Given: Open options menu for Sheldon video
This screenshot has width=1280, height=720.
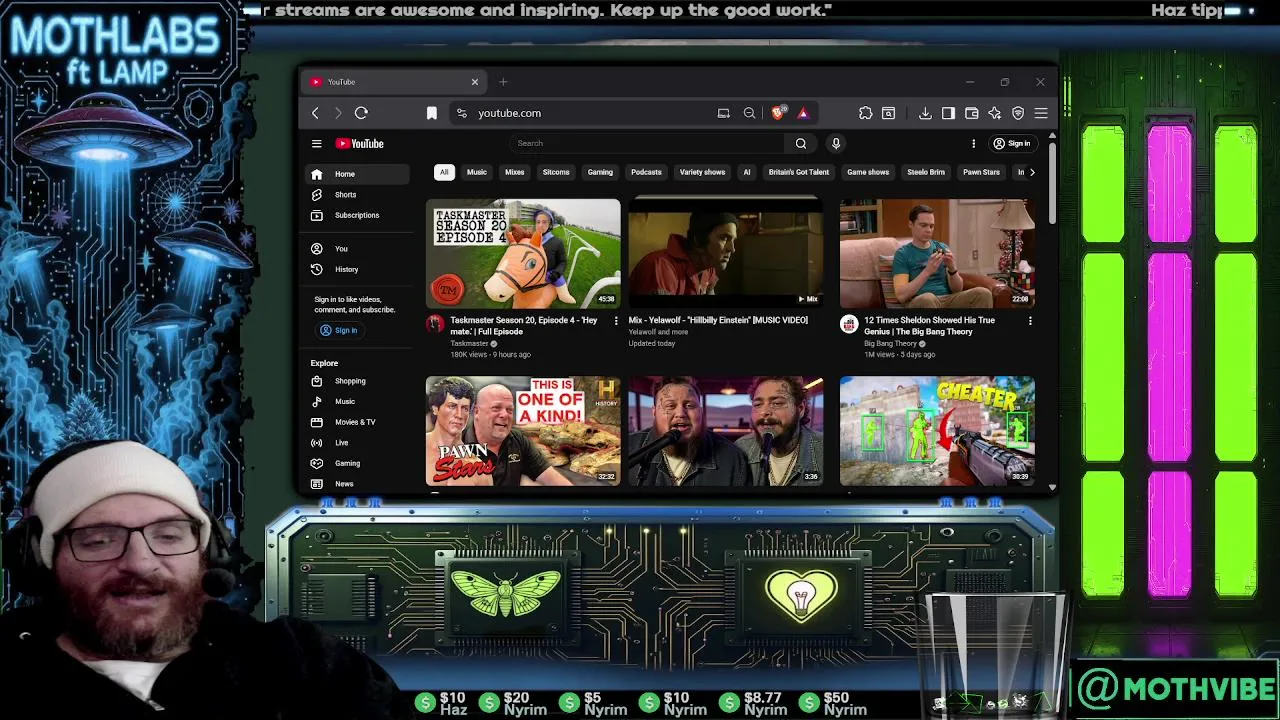Looking at the screenshot, I should click(1030, 321).
